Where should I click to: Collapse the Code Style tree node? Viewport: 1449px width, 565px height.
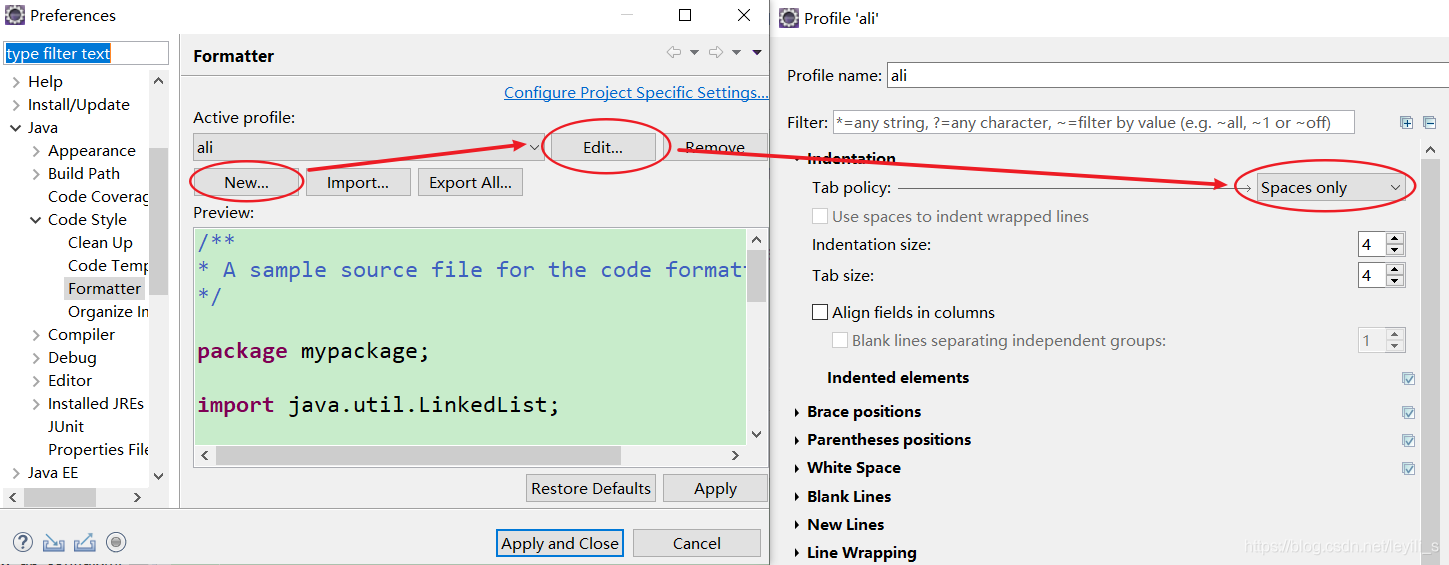36,220
